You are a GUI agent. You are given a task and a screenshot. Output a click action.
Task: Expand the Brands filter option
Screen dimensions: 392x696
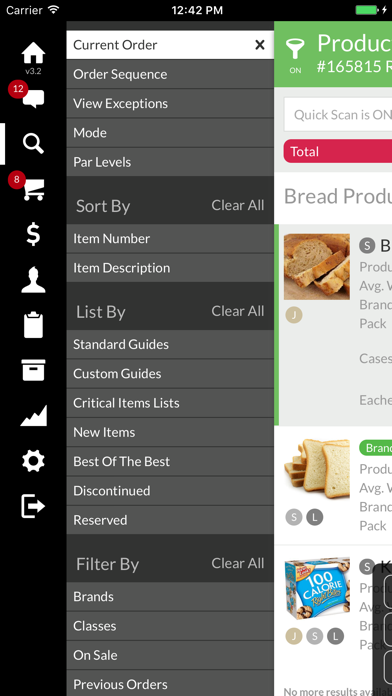tap(170, 597)
